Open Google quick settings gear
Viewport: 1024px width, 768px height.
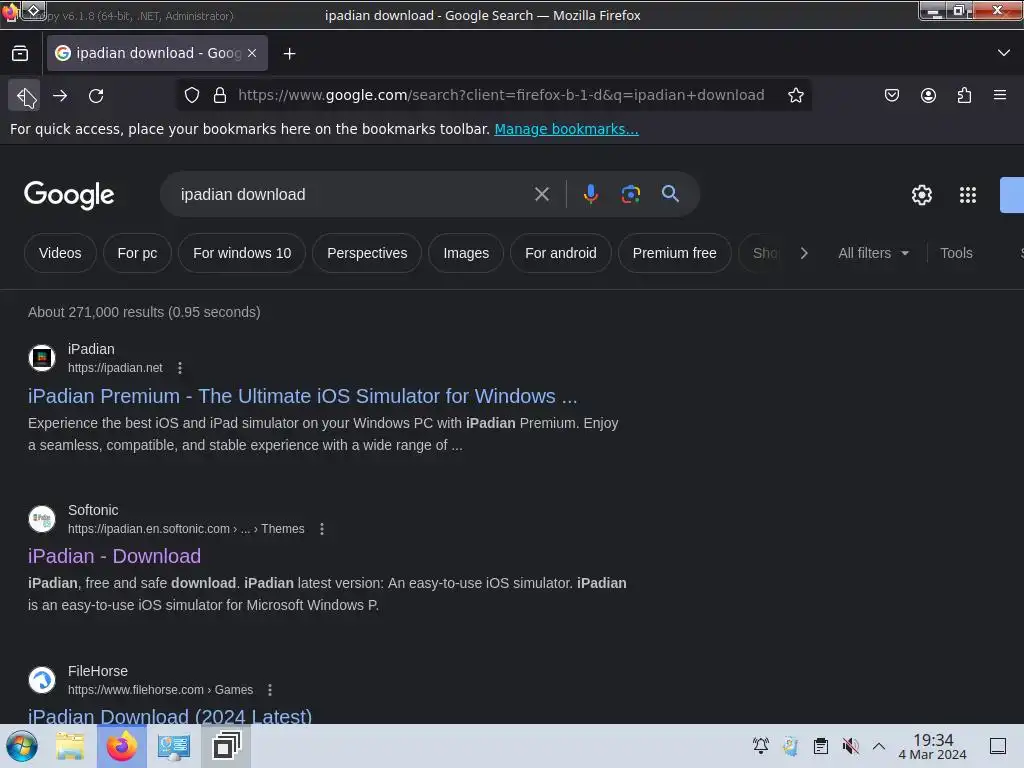[x=921, y=195]
